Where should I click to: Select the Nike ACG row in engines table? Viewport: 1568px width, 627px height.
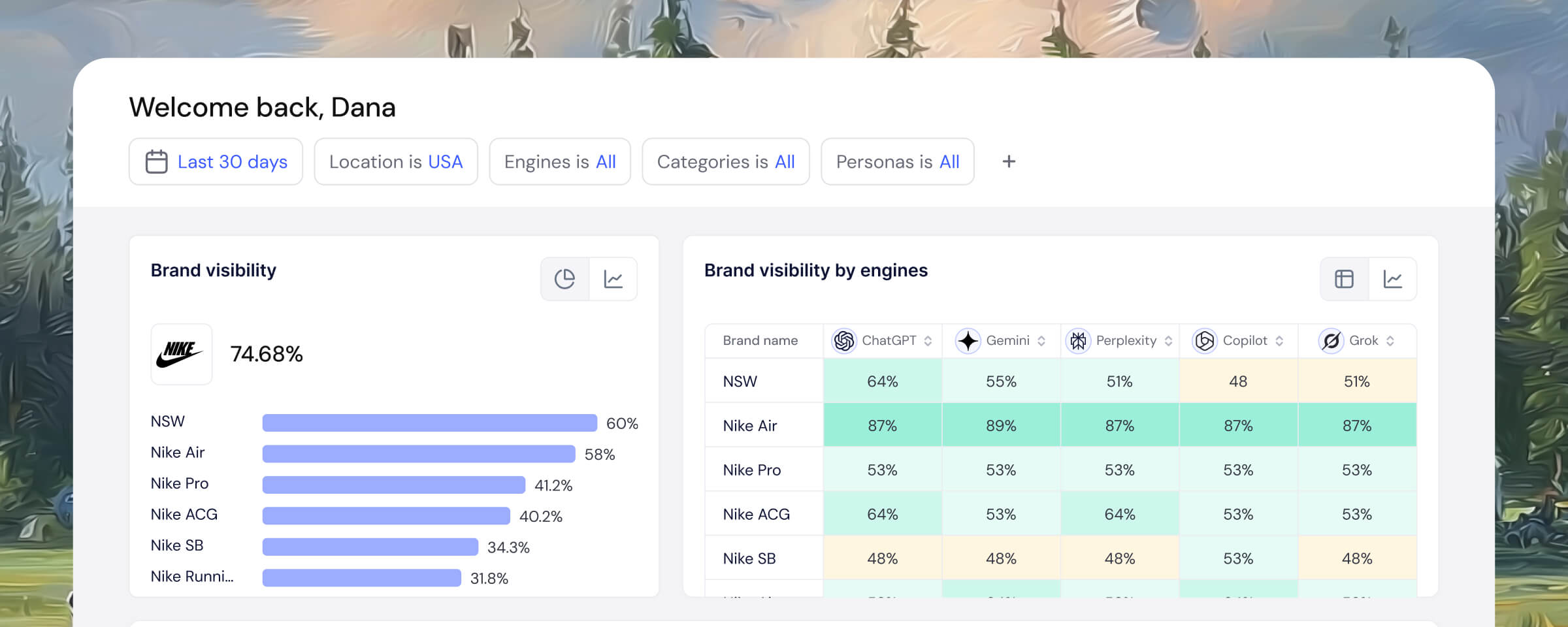(1060, 514)
